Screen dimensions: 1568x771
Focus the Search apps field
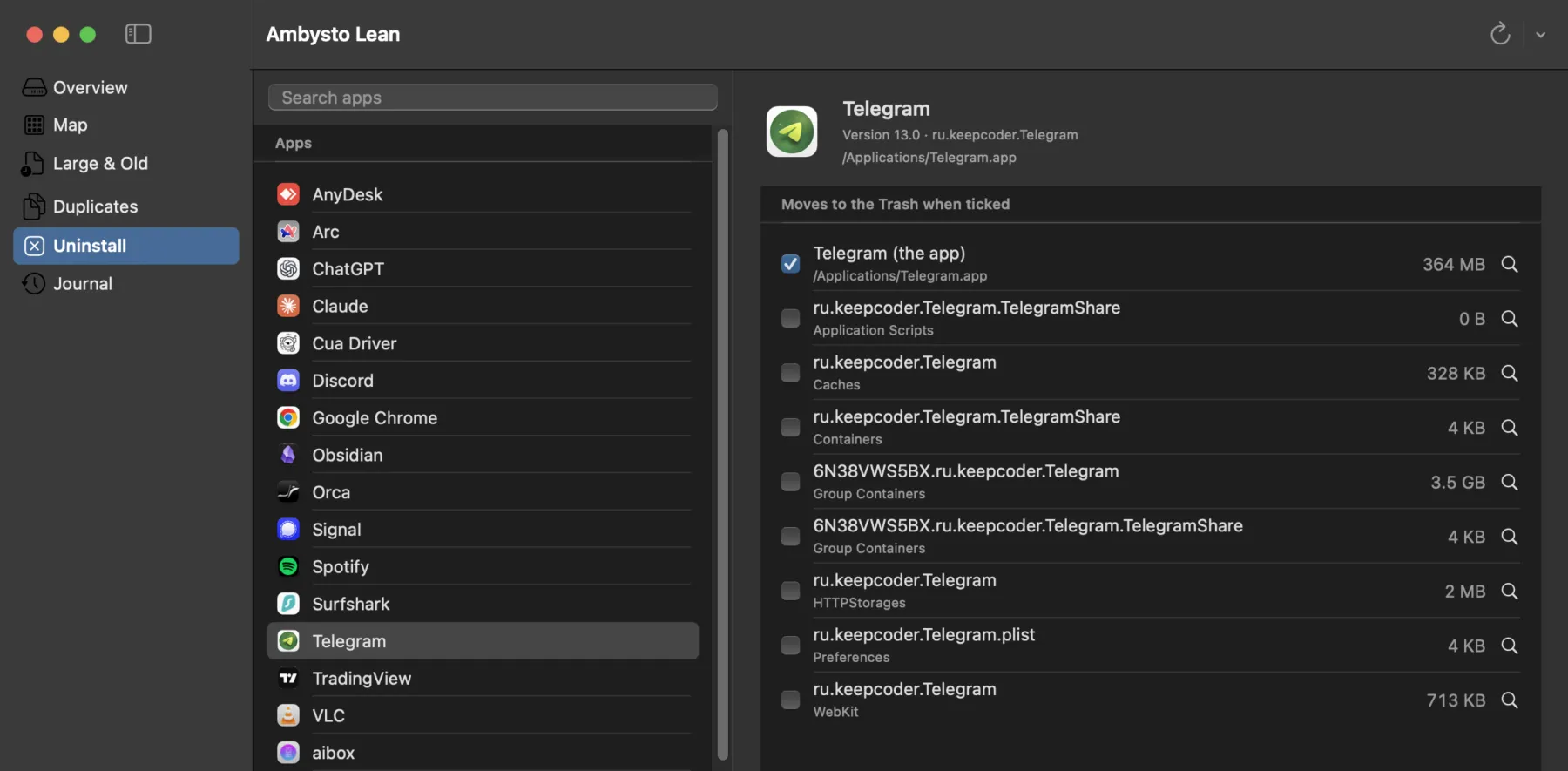(x=492, y=98)
